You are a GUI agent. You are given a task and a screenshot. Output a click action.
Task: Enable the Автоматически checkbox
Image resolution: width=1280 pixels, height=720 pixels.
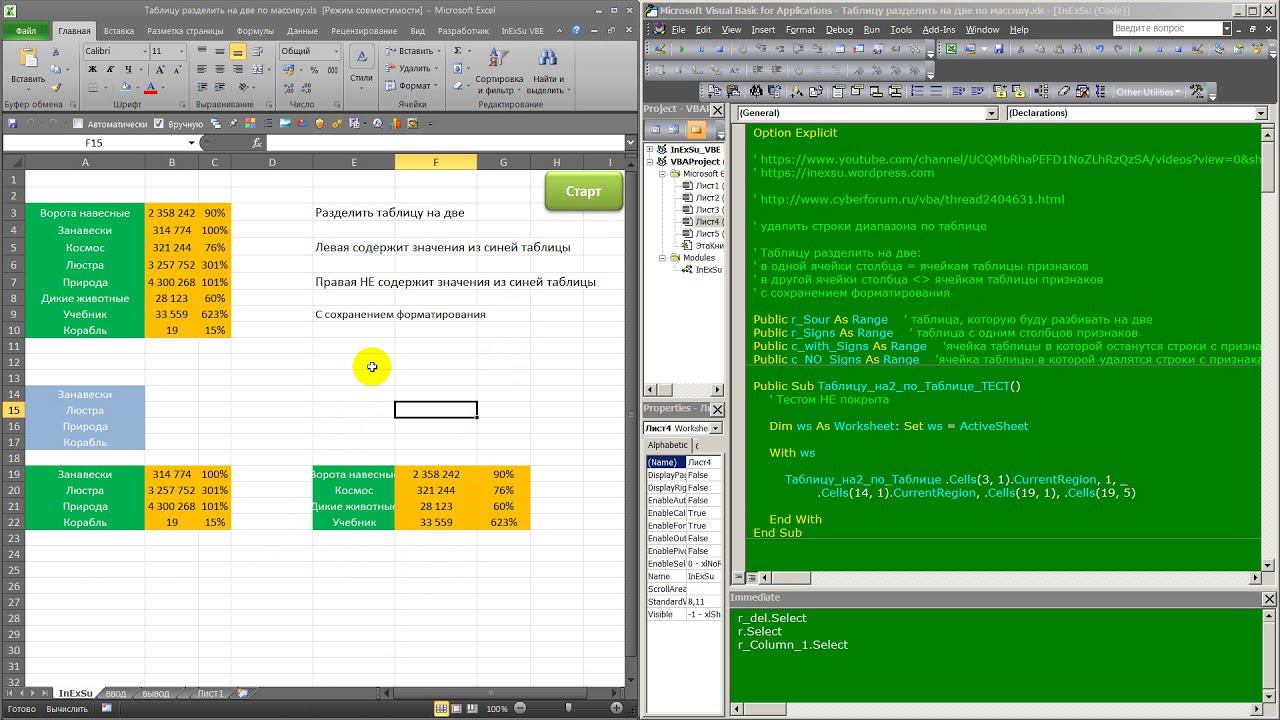(78, 124)
